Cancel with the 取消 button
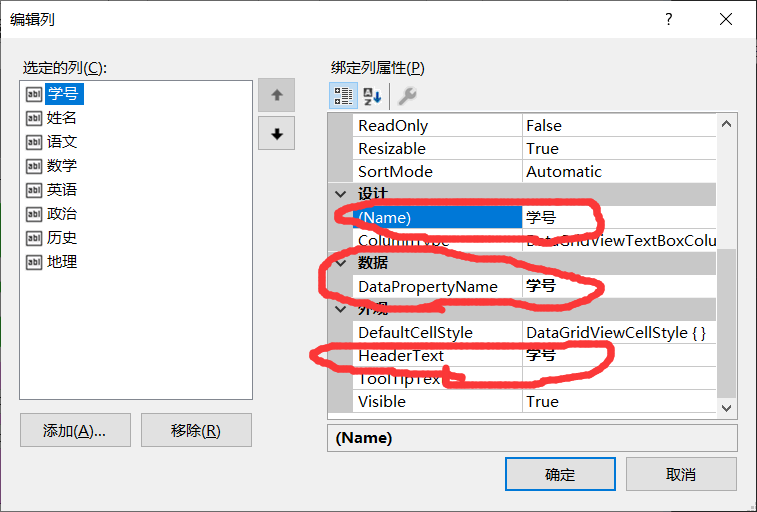 pyautogui.click(x=681, y=474)
